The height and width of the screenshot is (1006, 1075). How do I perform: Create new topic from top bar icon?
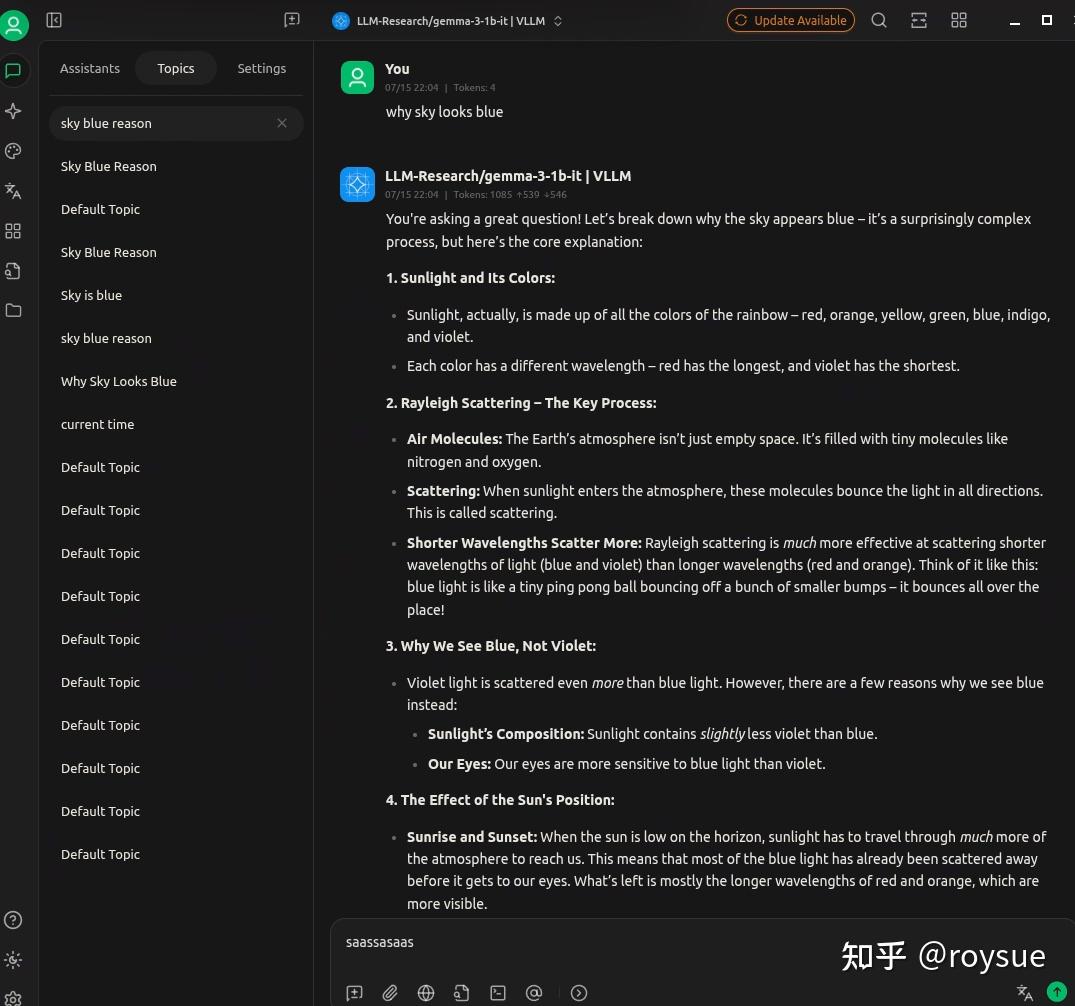point(292,20)
